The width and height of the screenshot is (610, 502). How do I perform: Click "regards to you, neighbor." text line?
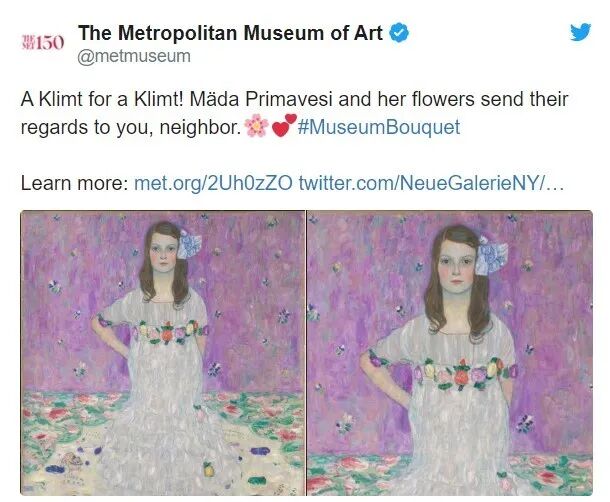(131, 128)
